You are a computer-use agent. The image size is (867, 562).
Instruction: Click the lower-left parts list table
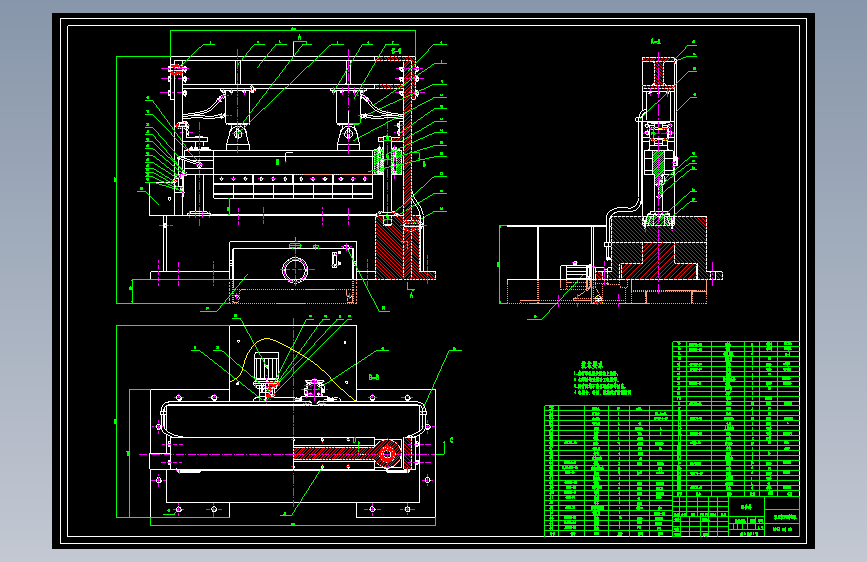click(x=608, y=471)
